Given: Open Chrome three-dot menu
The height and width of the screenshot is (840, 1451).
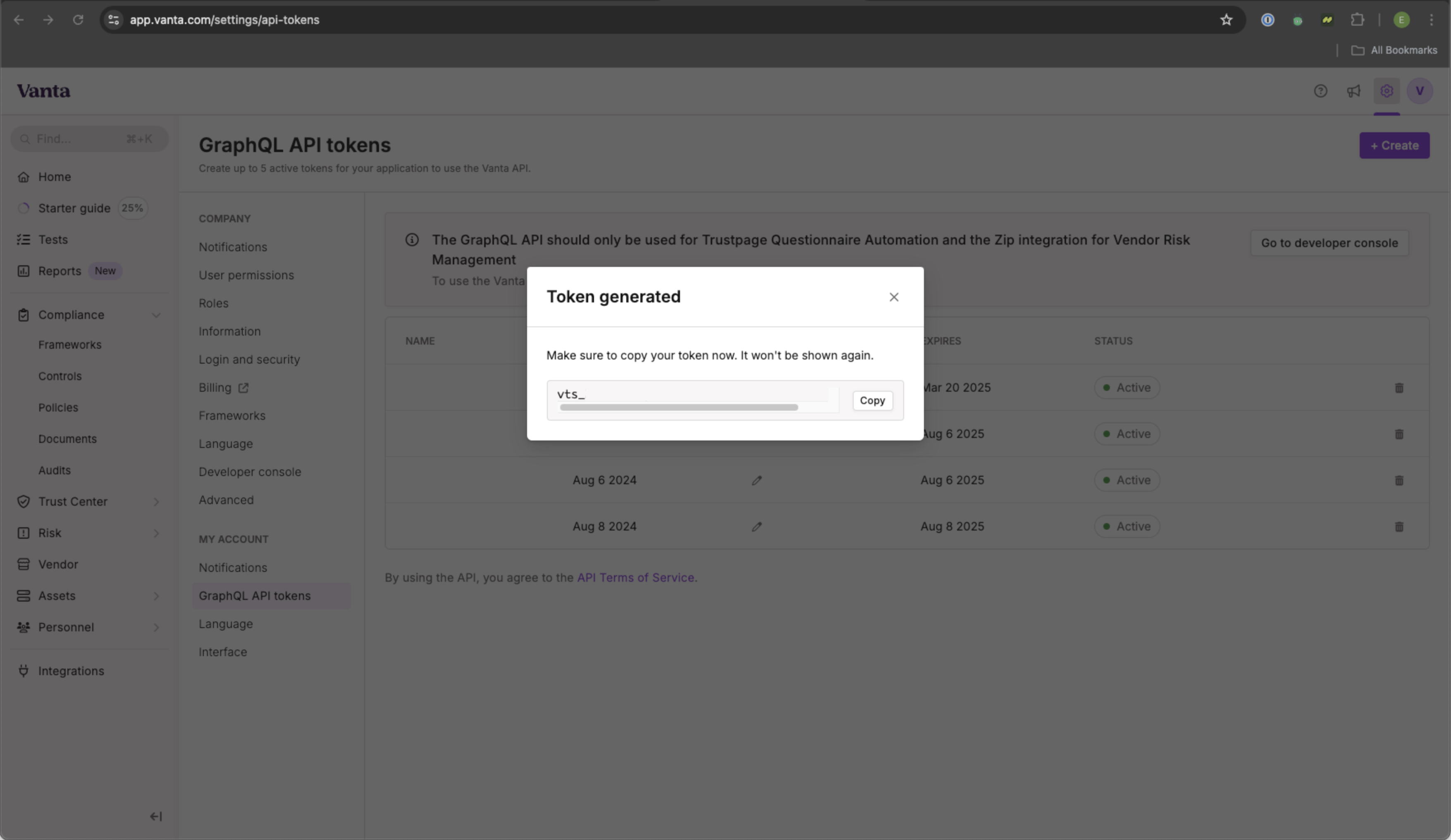Looking at the screenshot, I should pyautogui.click(x=1431, y=20).
